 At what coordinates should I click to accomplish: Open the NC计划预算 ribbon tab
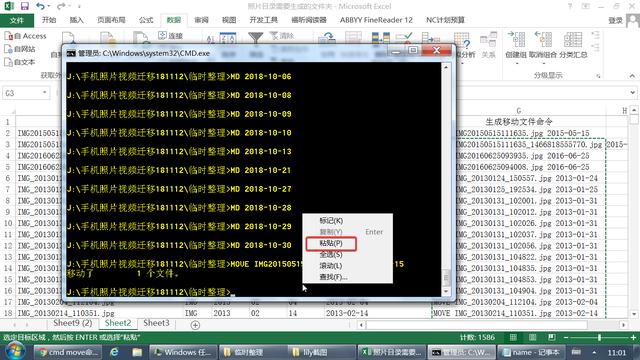[x=445, y=20]
